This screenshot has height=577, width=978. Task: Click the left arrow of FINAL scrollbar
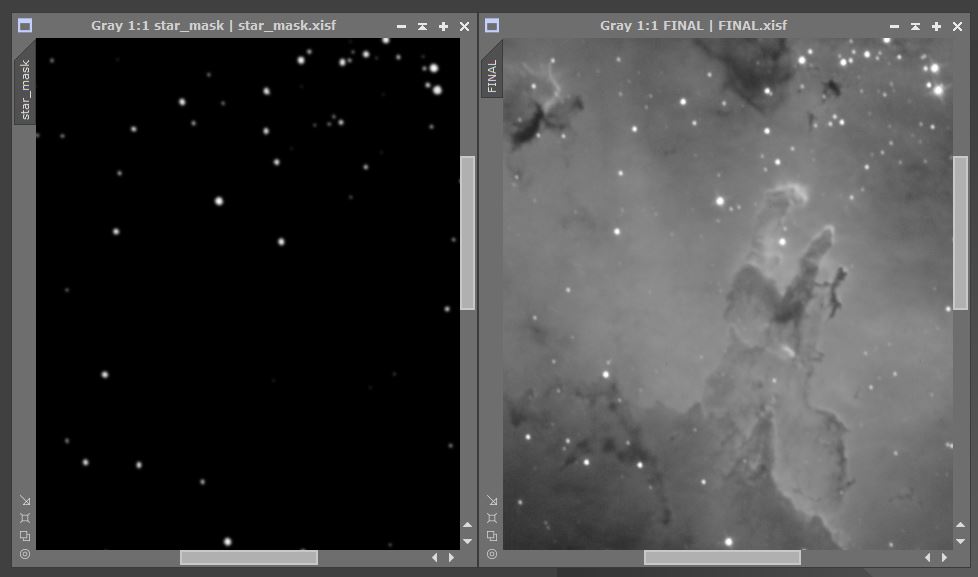click(927, 558)
